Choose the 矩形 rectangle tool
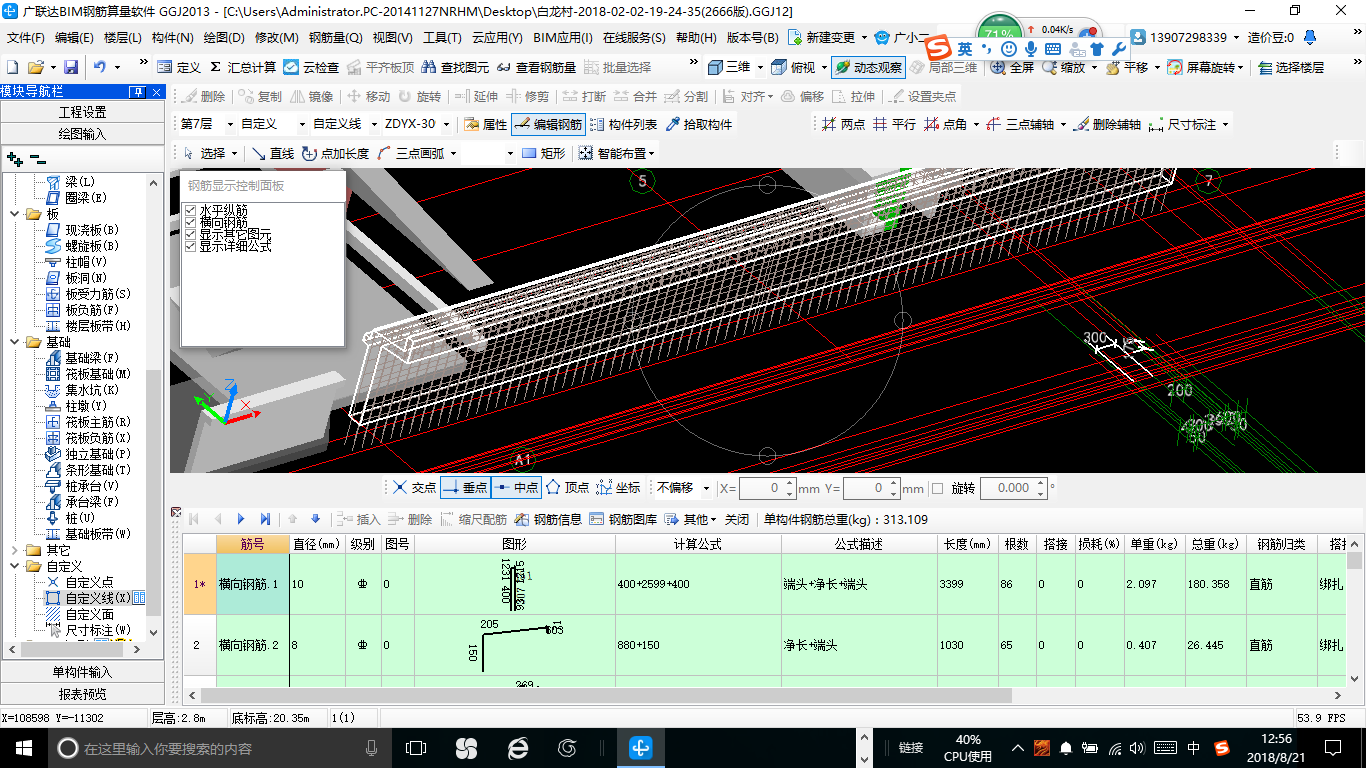Viewport: 1366px width, 768px height. click(x=544, y=153)
